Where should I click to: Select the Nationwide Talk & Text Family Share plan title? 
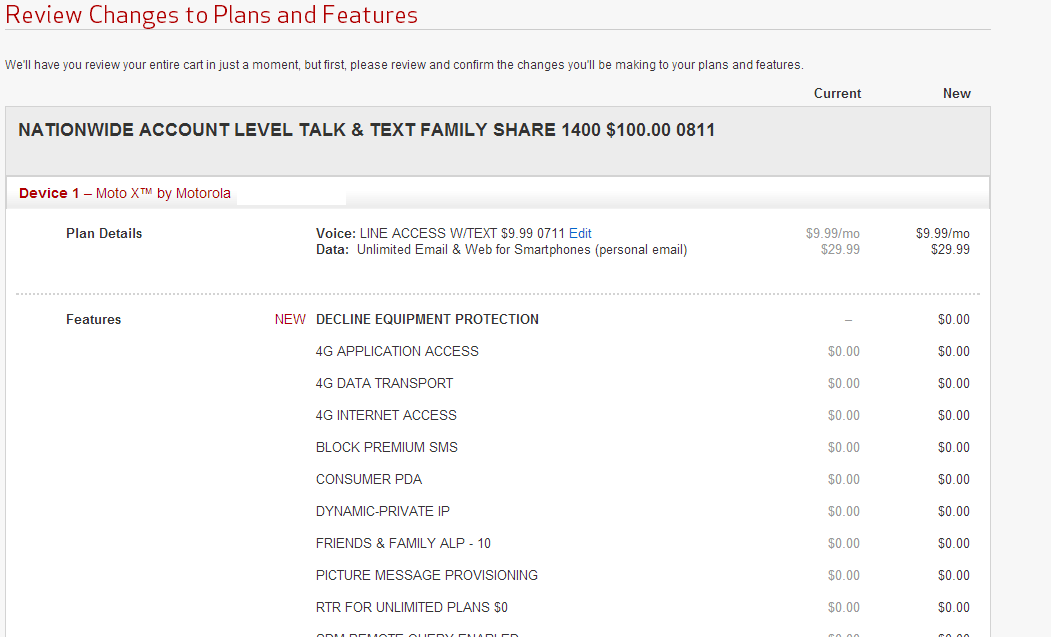[x=366, y=131]
